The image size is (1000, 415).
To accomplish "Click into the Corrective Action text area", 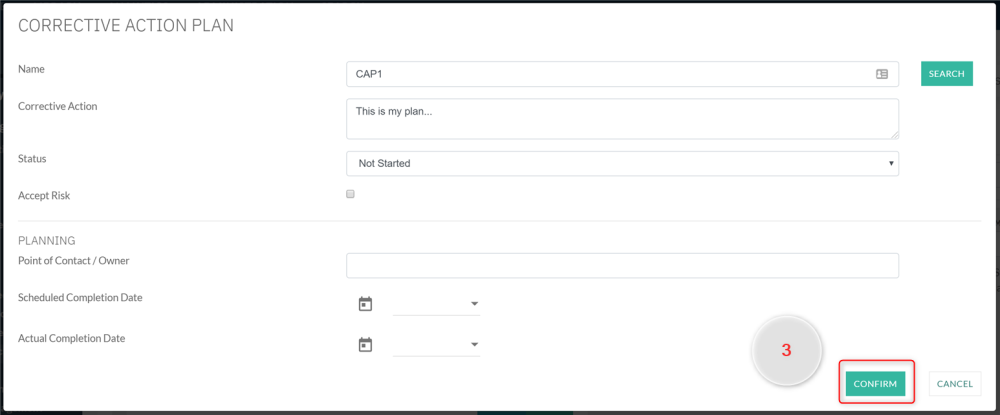I will (620, 118).
